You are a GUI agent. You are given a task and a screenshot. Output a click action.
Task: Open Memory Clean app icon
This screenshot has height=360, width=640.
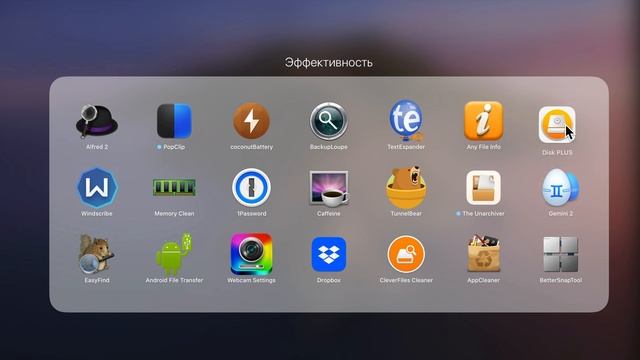(174, 187)
